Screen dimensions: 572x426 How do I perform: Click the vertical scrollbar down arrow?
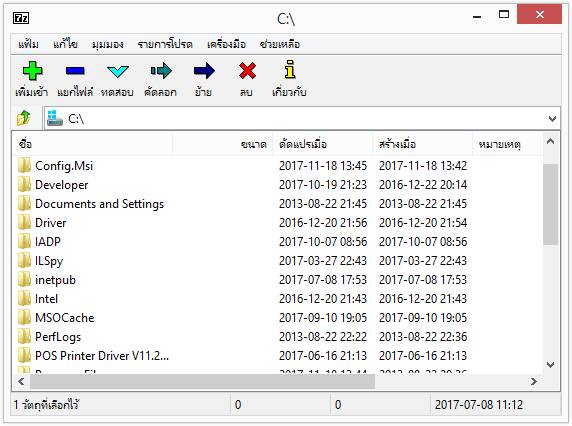click(550, 364)
